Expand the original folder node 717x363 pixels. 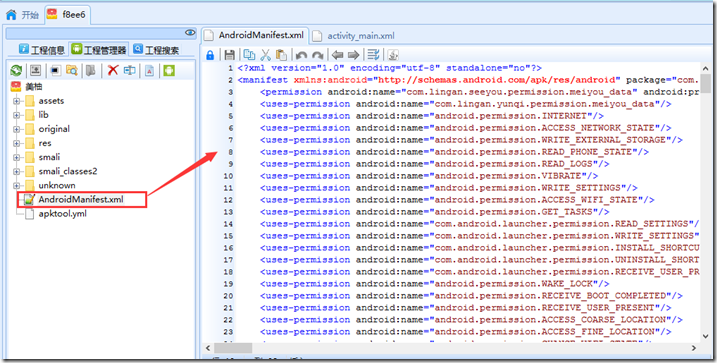tap(17, 129)
